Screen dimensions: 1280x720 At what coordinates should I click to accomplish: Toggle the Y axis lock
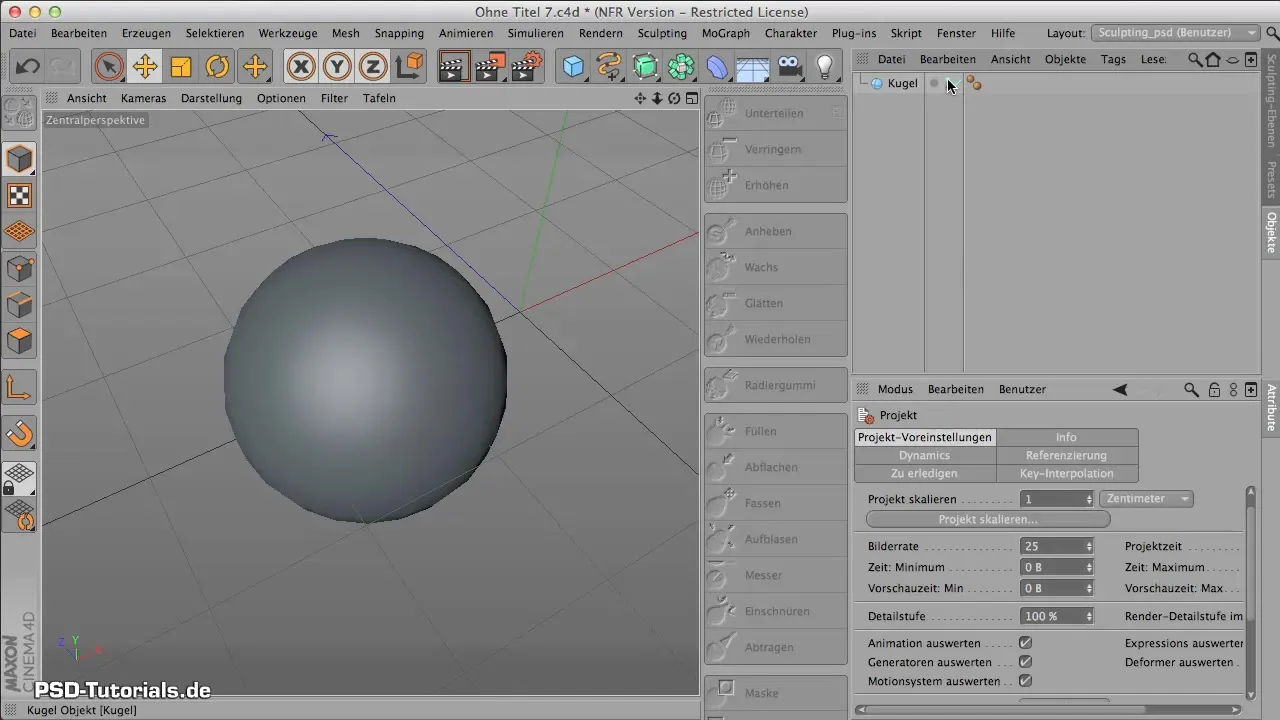point(337,67)
